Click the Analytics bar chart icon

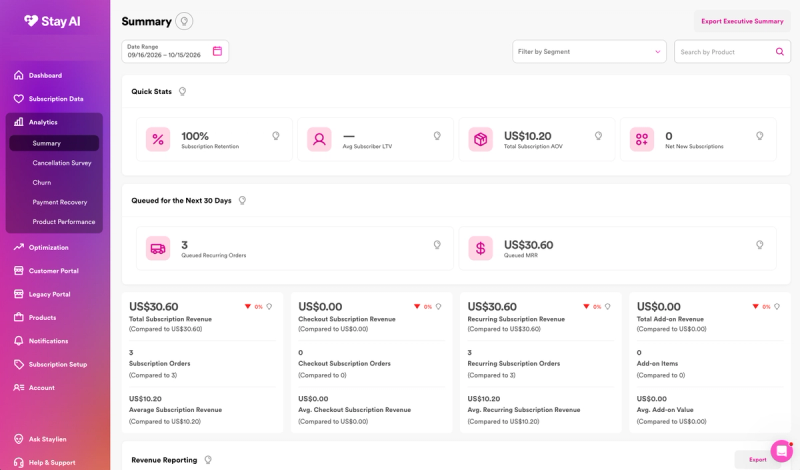click(18, 122)
